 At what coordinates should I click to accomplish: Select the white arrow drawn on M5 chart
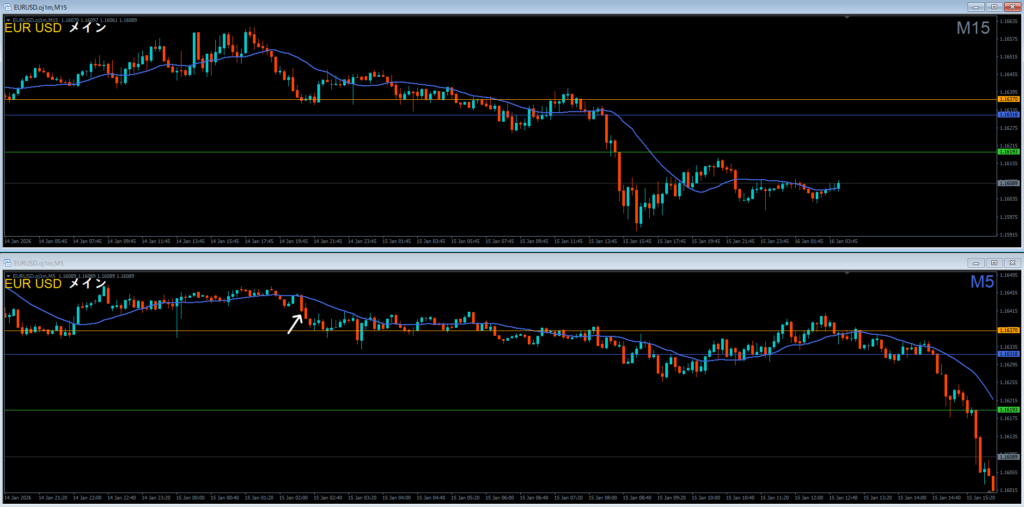(x=296, y=323)
